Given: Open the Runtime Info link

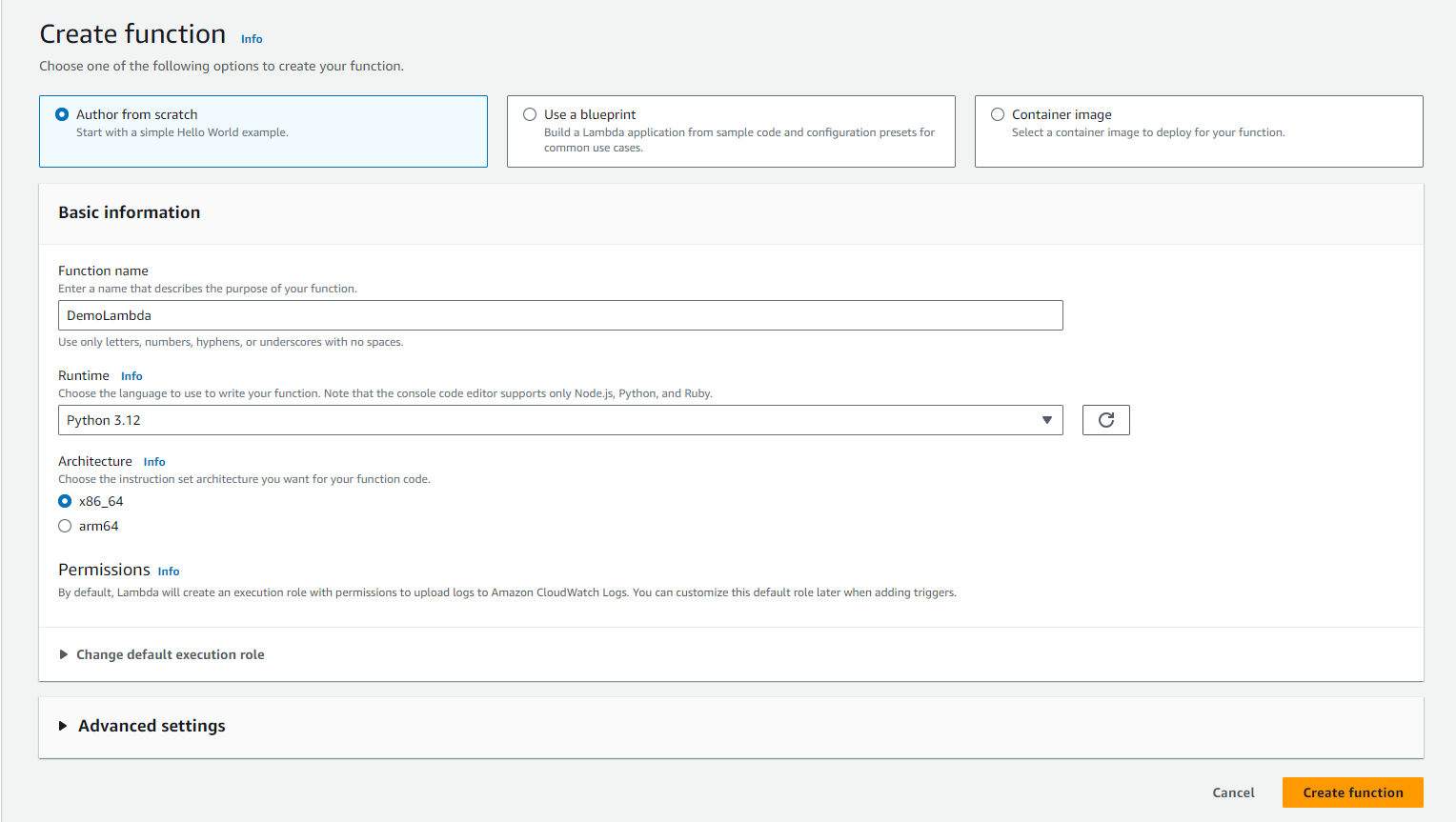Looking at the screenshot, I should (x=131, y=376).
